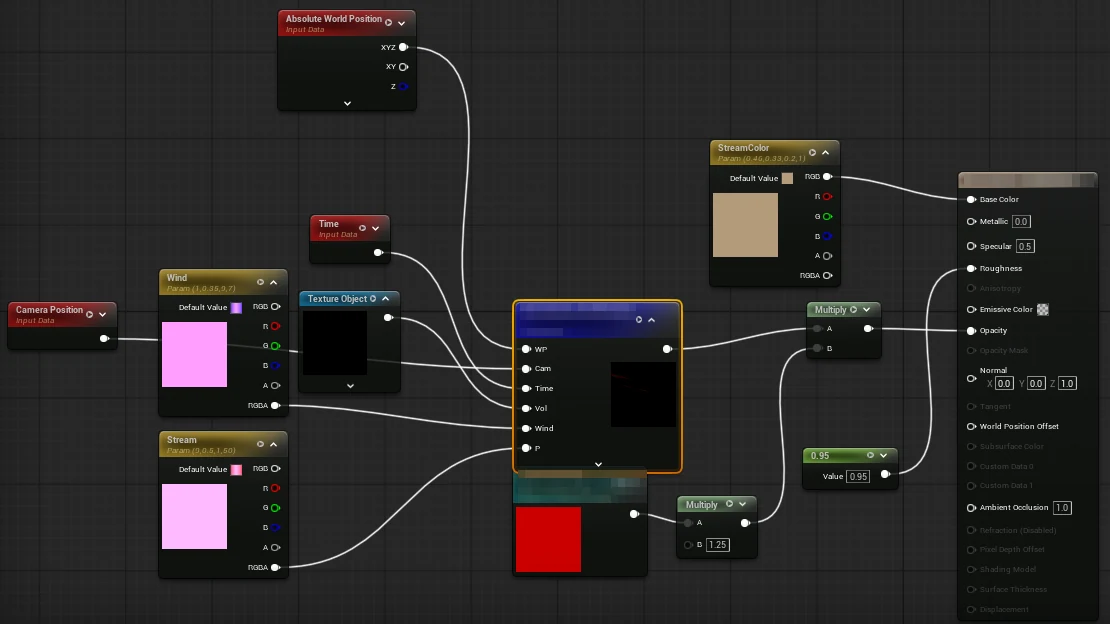1110x624 pixels.
Task: Click the Vol input pin on the selected node
Action: [526, 409]
